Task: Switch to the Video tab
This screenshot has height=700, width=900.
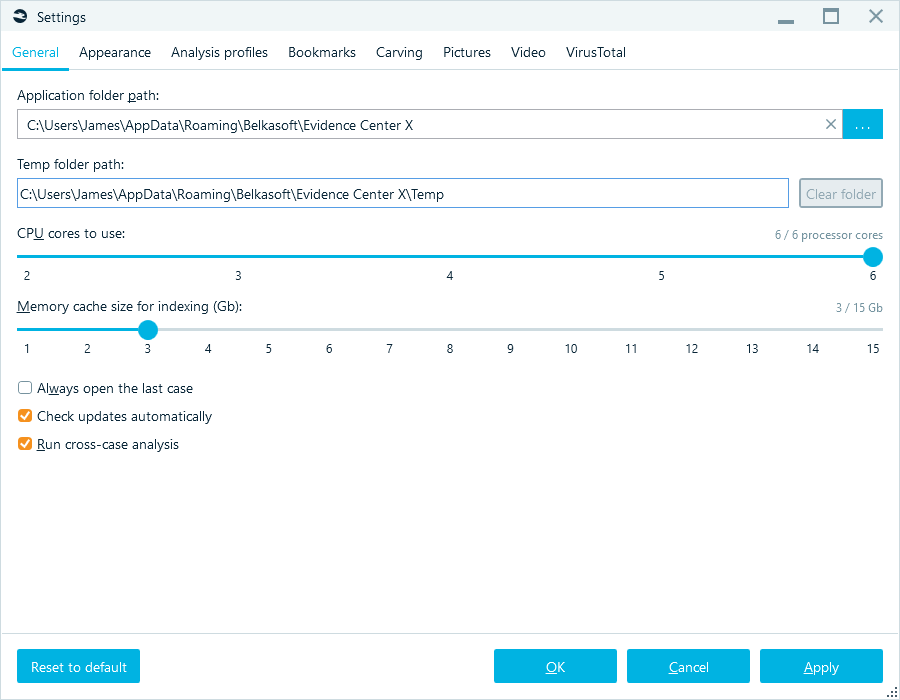Action: tap(528, 52)
